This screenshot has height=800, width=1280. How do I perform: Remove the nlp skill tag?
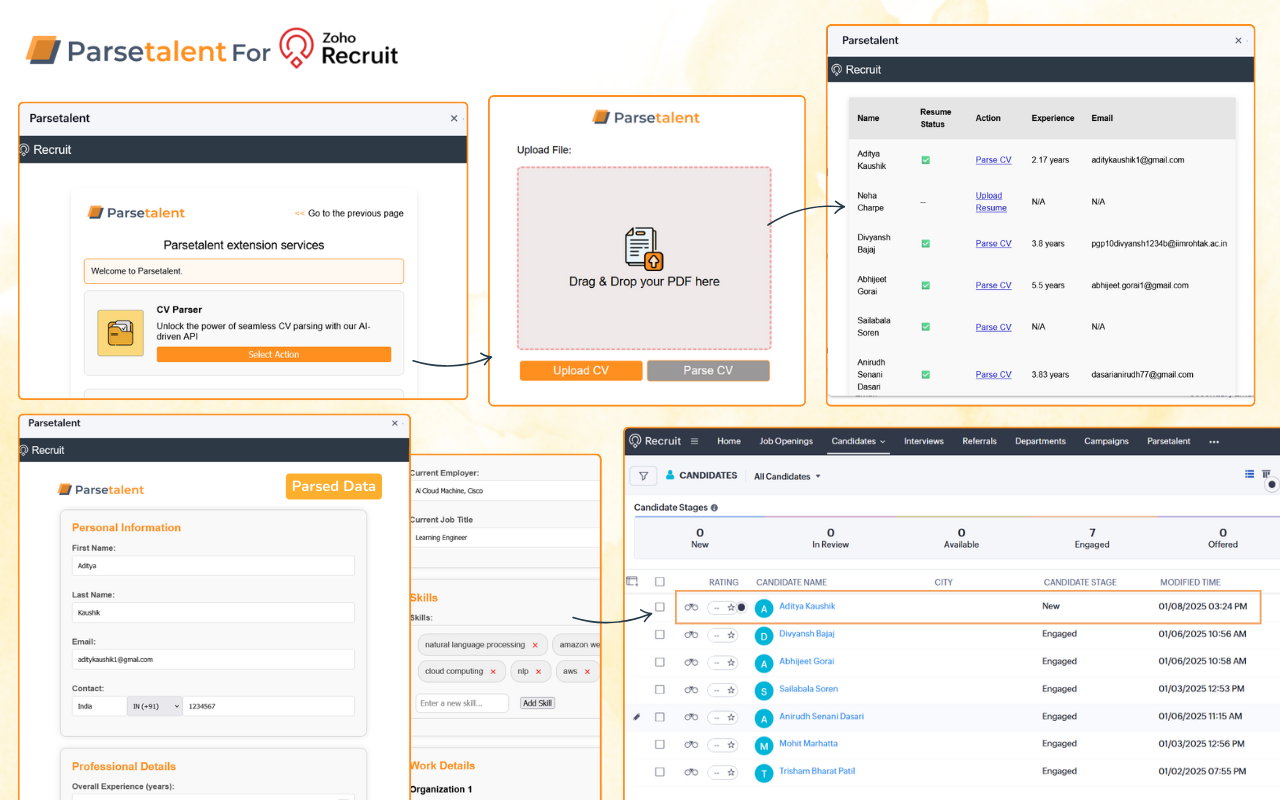[538, 671]
